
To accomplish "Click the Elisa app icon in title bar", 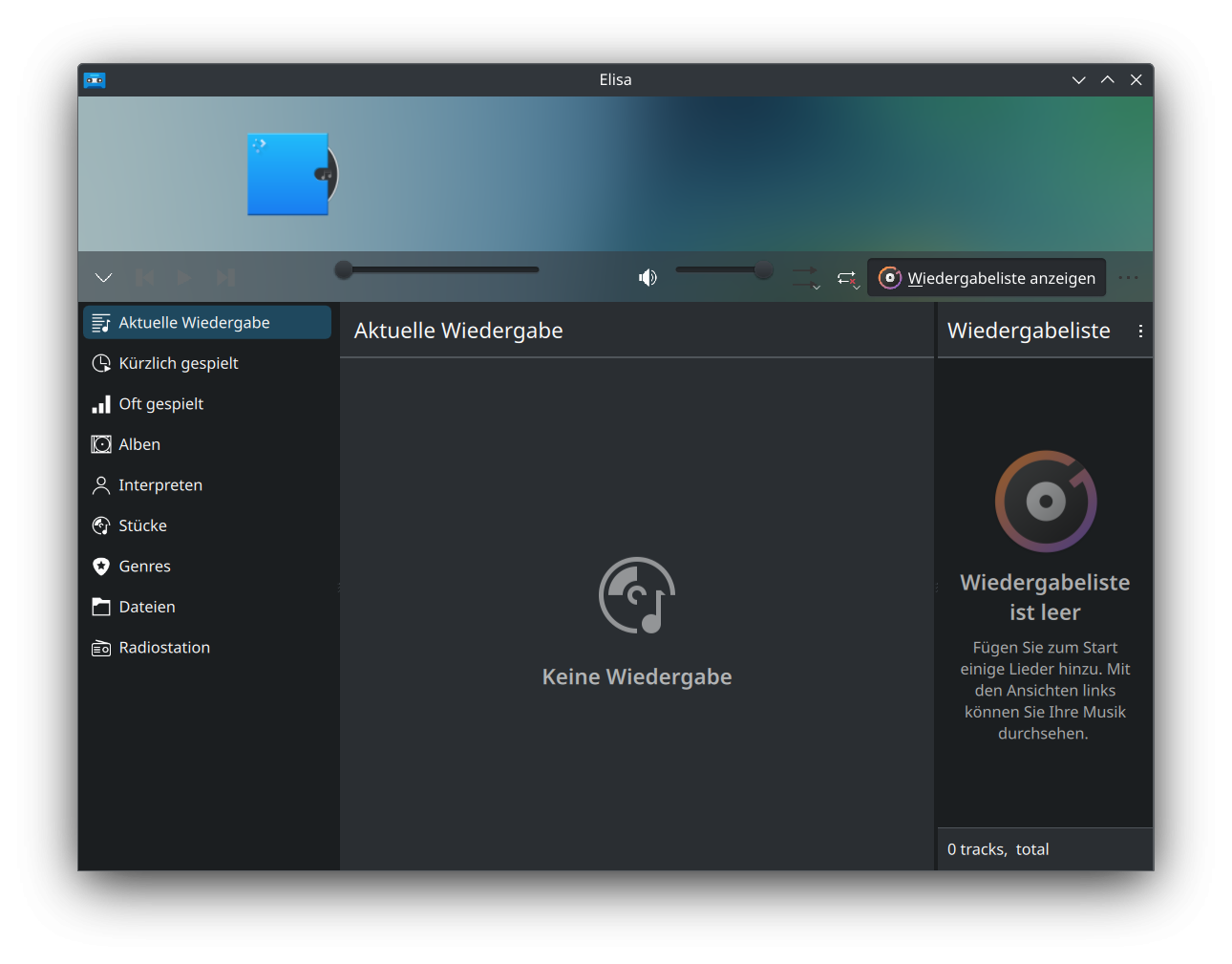I will 95,80.
